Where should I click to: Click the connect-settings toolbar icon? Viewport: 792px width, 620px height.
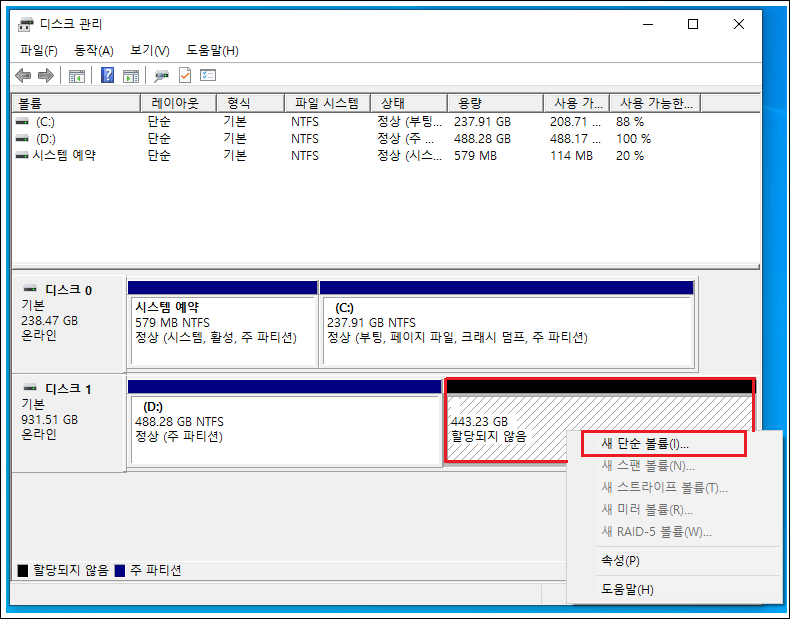pyautogui.click(x=162, y=76)
